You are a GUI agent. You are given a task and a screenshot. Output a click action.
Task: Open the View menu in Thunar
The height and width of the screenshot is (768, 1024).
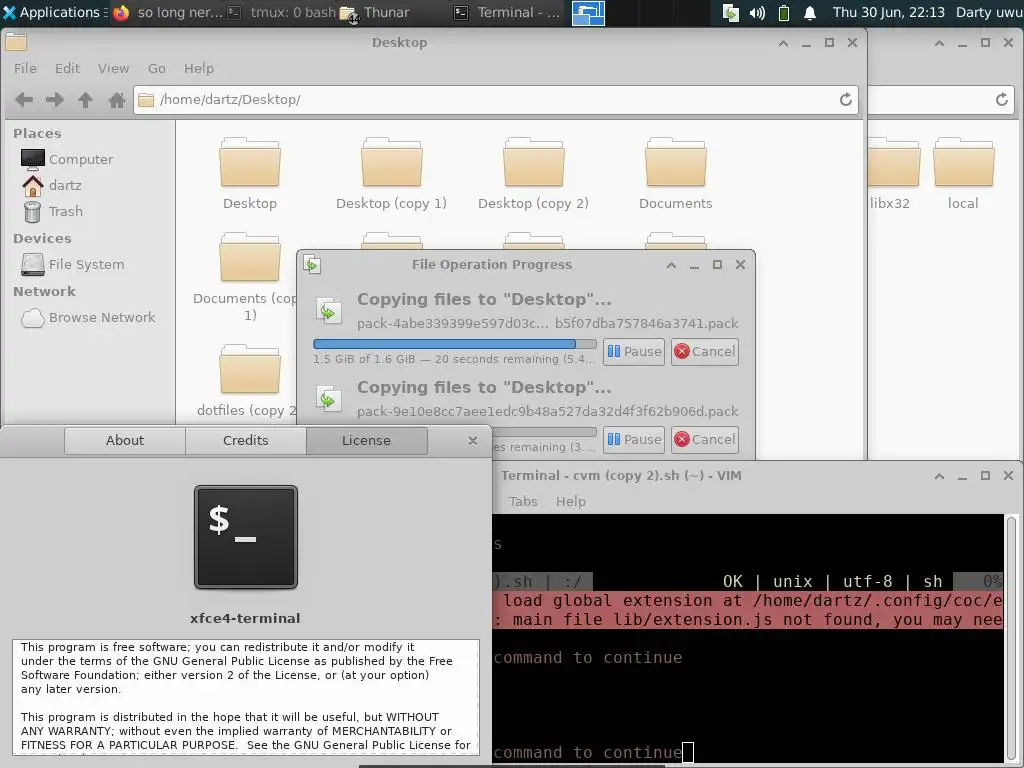pos(113,69)
